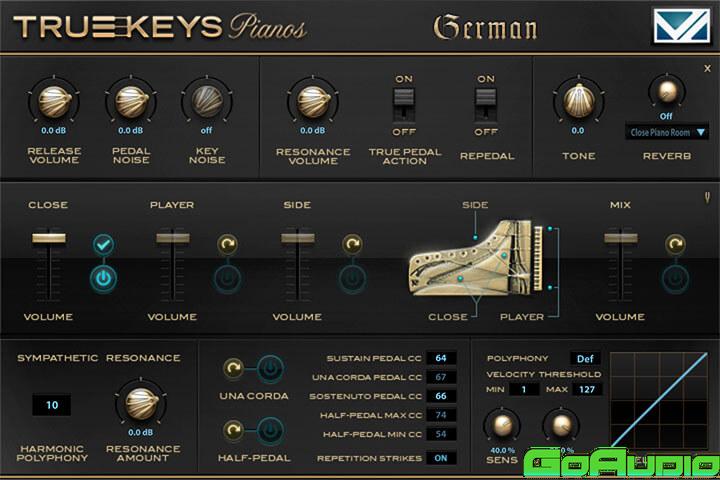Click the Tone 0.0 value readout
This screenshot has width=720, height=480.
[578, 130]
